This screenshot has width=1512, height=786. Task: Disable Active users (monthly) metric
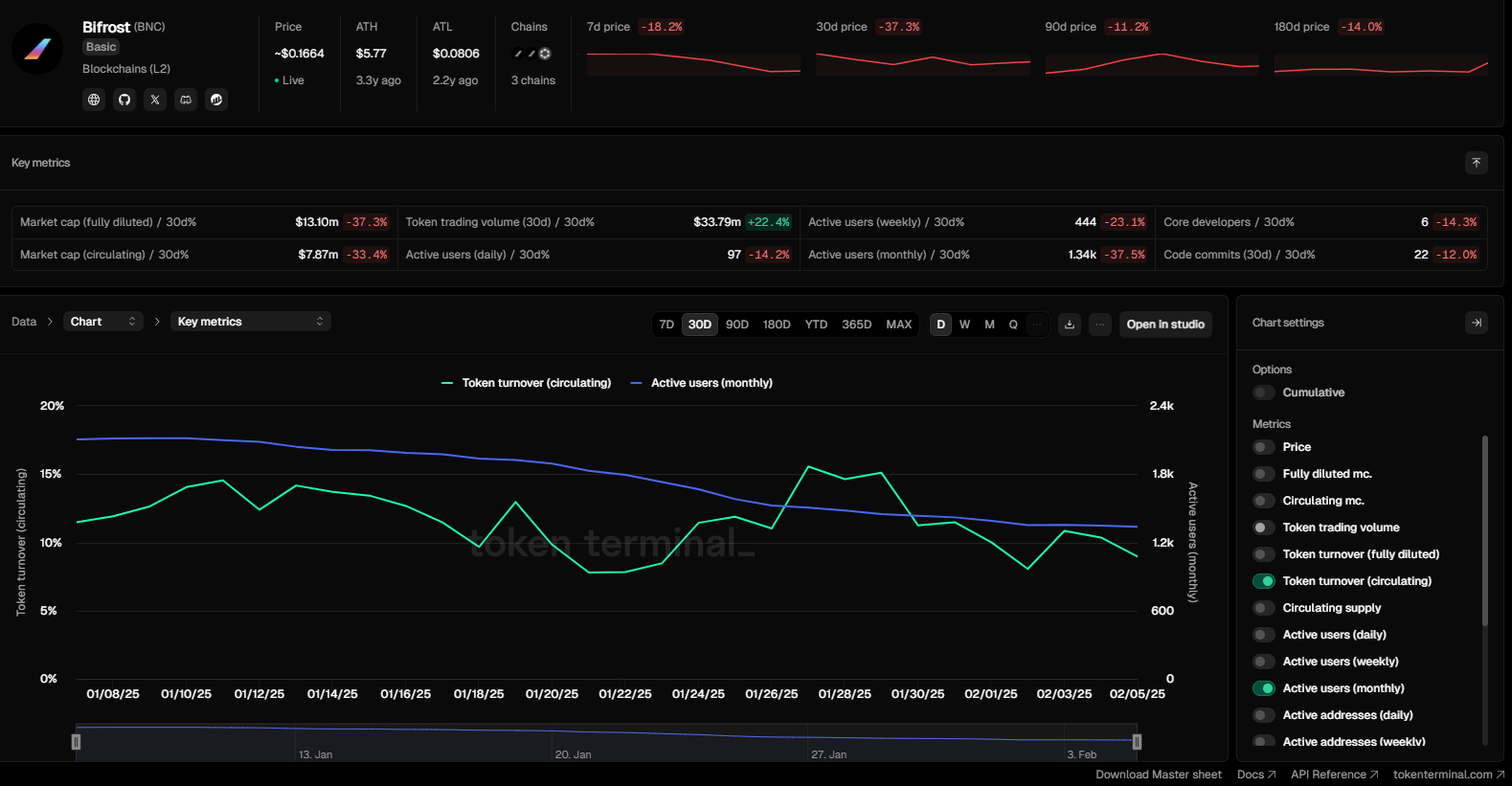[1264, 688]
